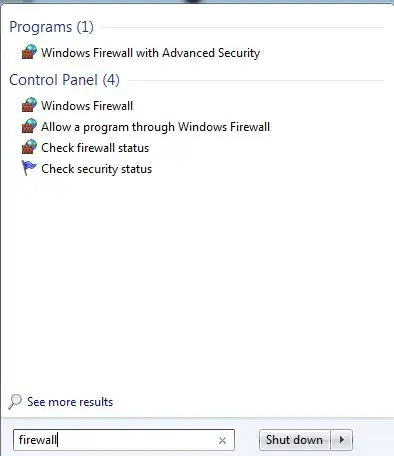Click the Programs (1) group header
Screen dimensions: 394x456
[51, 27]
